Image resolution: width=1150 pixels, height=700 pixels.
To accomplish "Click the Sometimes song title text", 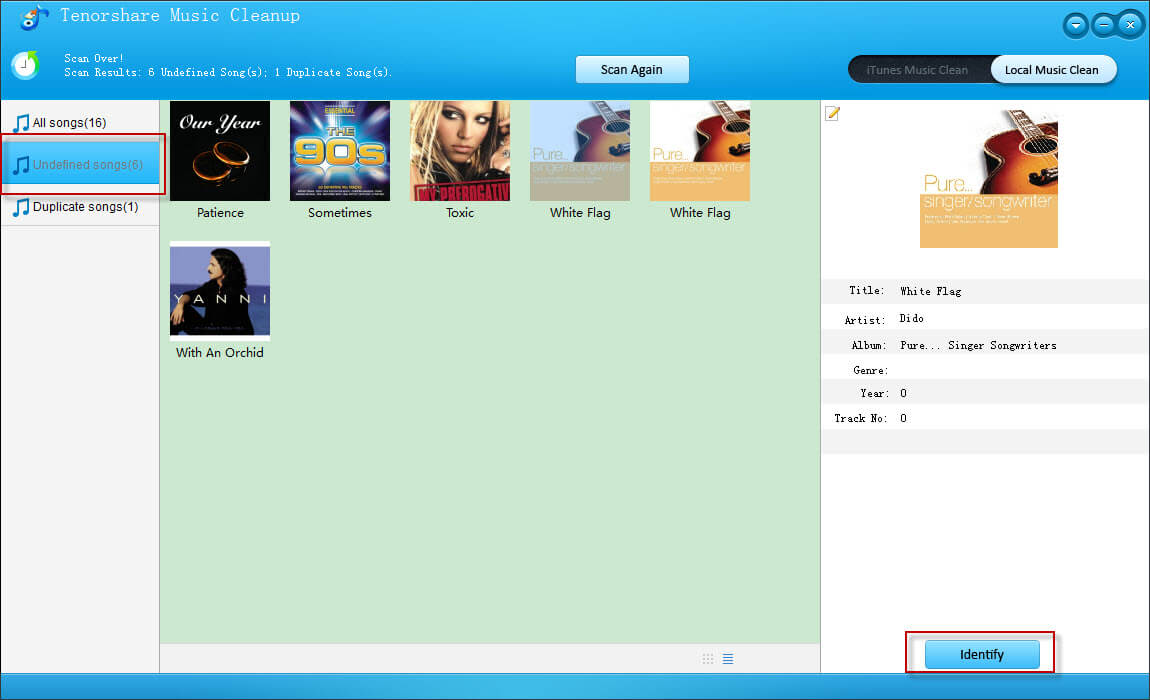I will click(x=340, y=213).
